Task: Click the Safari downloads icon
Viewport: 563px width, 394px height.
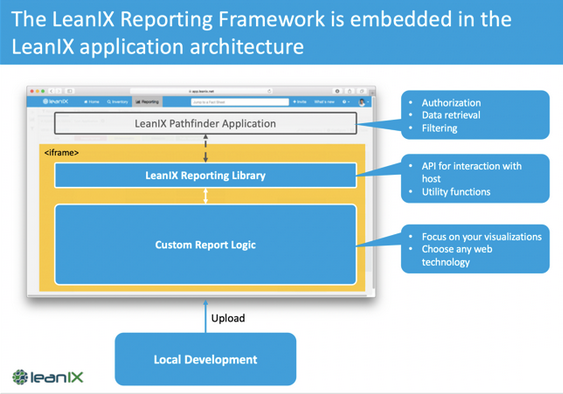Action: point(337,91)
